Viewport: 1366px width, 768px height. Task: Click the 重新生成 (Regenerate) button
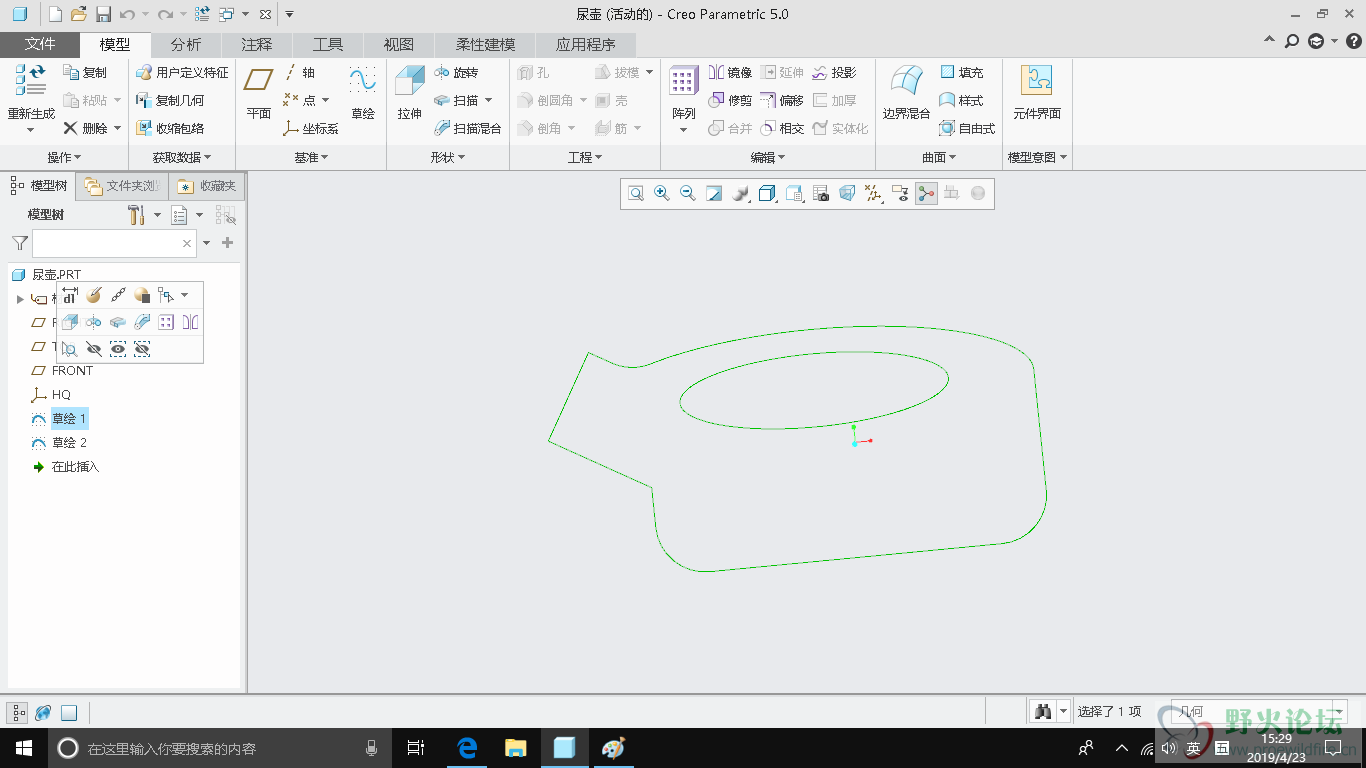click(31, 99)
